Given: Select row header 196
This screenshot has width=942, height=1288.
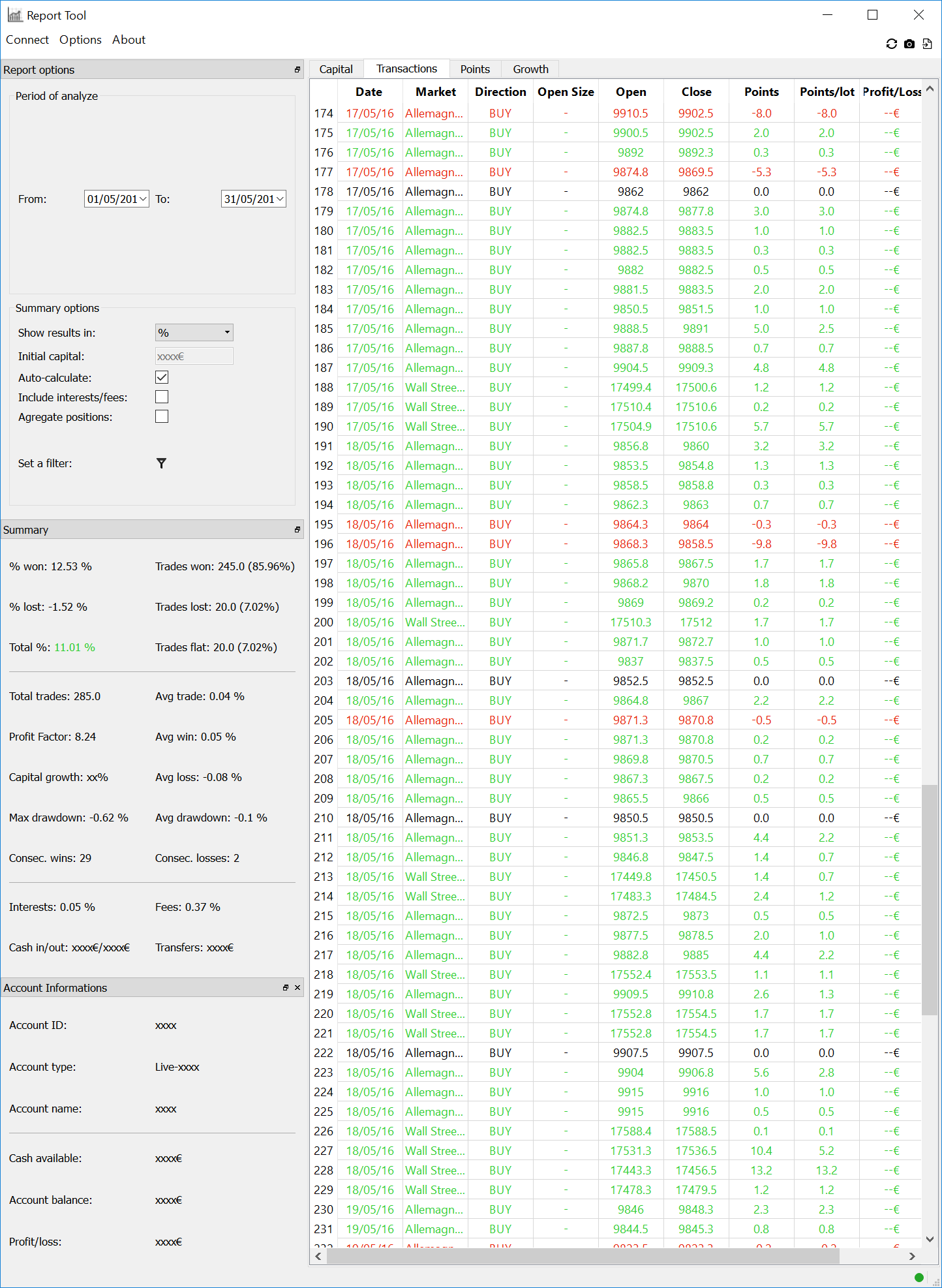Looking at the screenshot, I should point(324,544).
